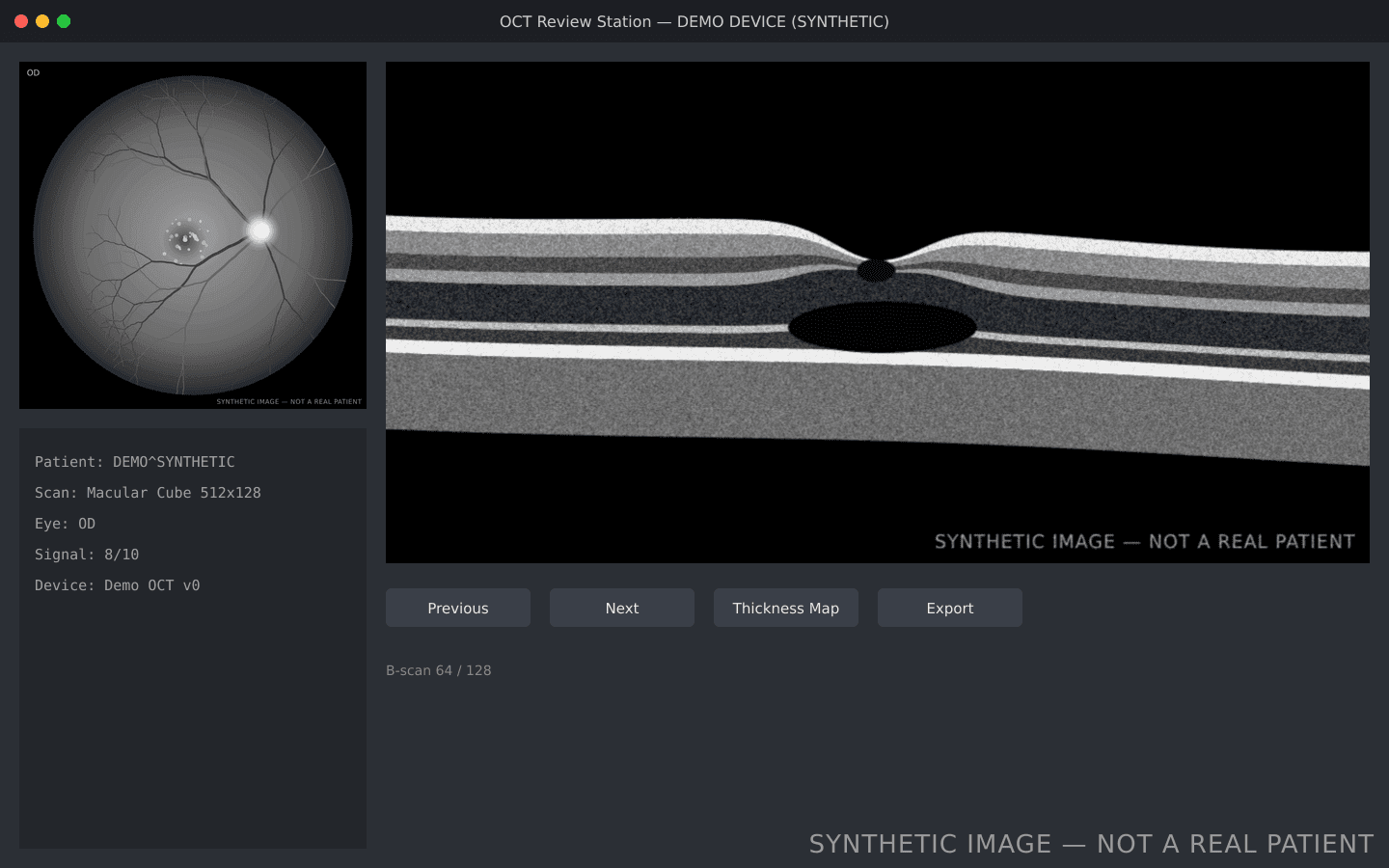The width and height of the screenshot is (1389, 868).
Task: Minimize the window with the yellow button
Action: pos(42,21)
